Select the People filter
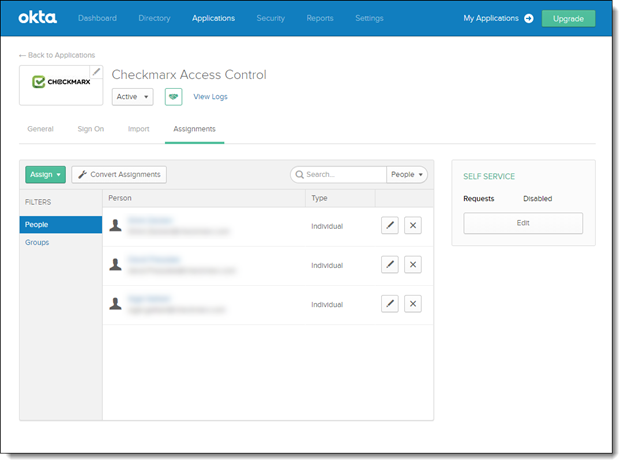Viewport: 624px width, 465px height. (x=61, y=225)
